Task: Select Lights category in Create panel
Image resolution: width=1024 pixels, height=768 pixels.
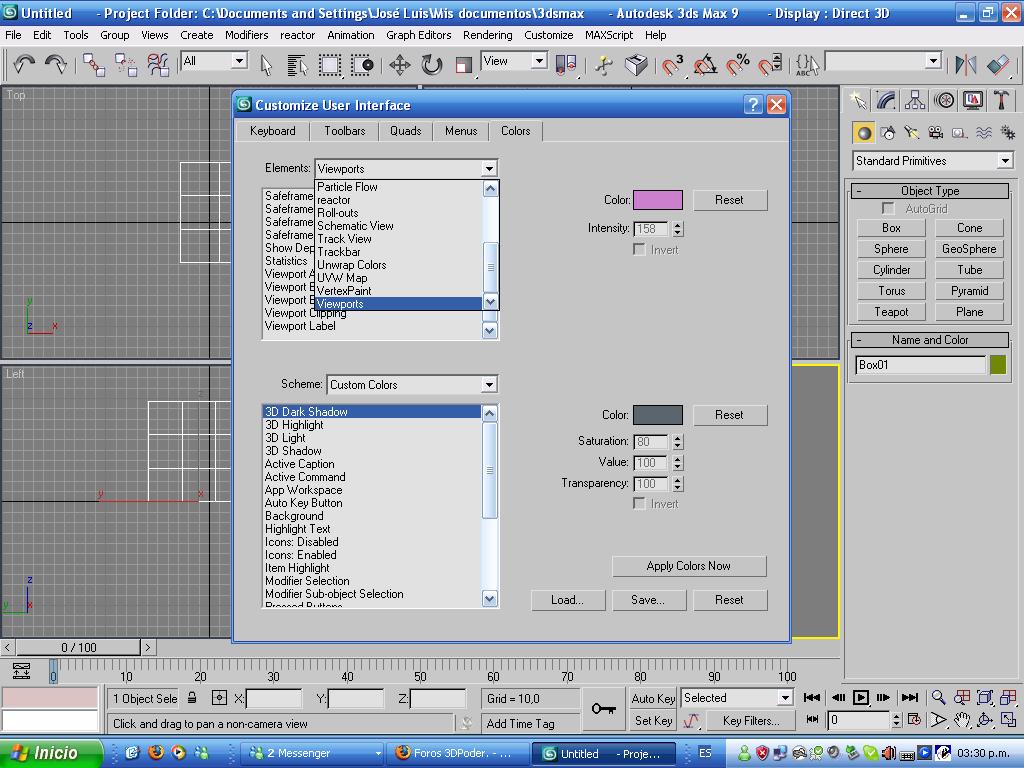Action: click(x=912, y=133)
